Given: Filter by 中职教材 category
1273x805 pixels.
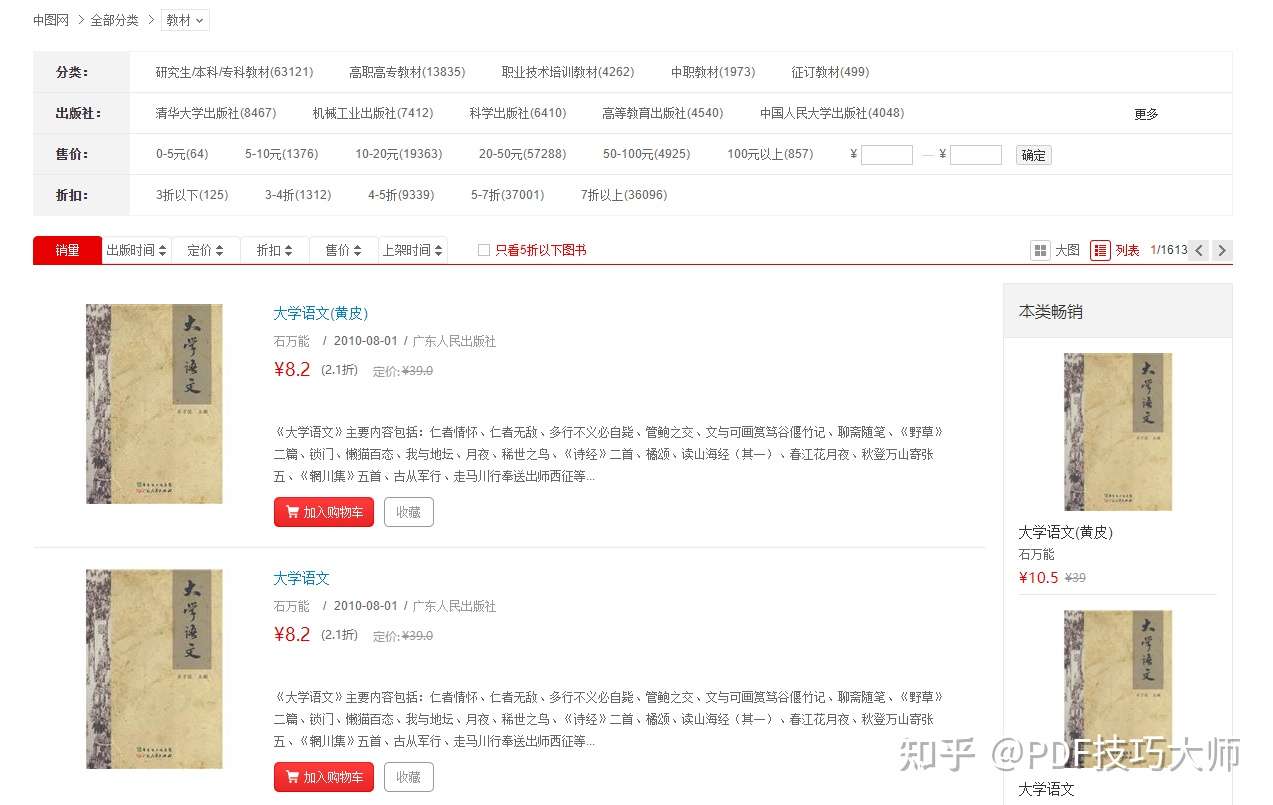Looking at the screenshot, I should point(713,72).
